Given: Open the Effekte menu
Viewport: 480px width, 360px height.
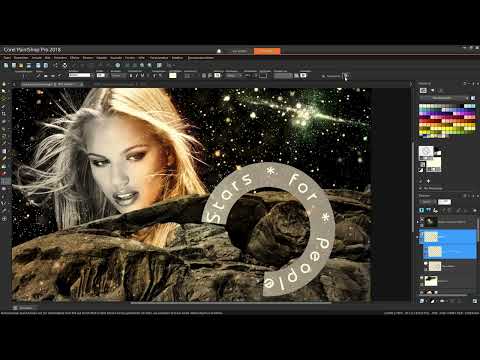Looking at the screenshot, I should point(75,58).
